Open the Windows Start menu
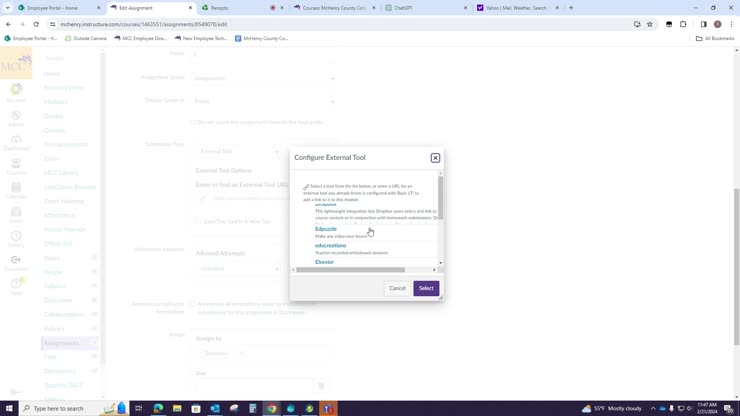 pos(8,408)
